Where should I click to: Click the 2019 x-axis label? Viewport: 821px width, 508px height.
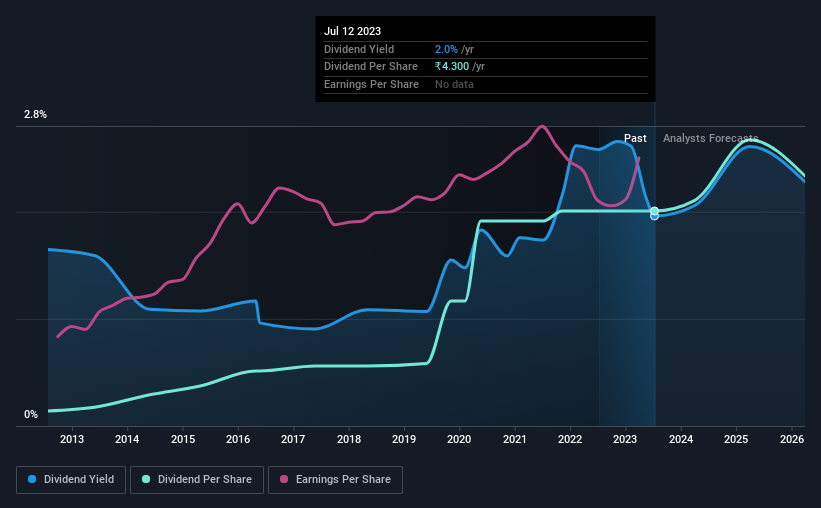tap(404, 439)
